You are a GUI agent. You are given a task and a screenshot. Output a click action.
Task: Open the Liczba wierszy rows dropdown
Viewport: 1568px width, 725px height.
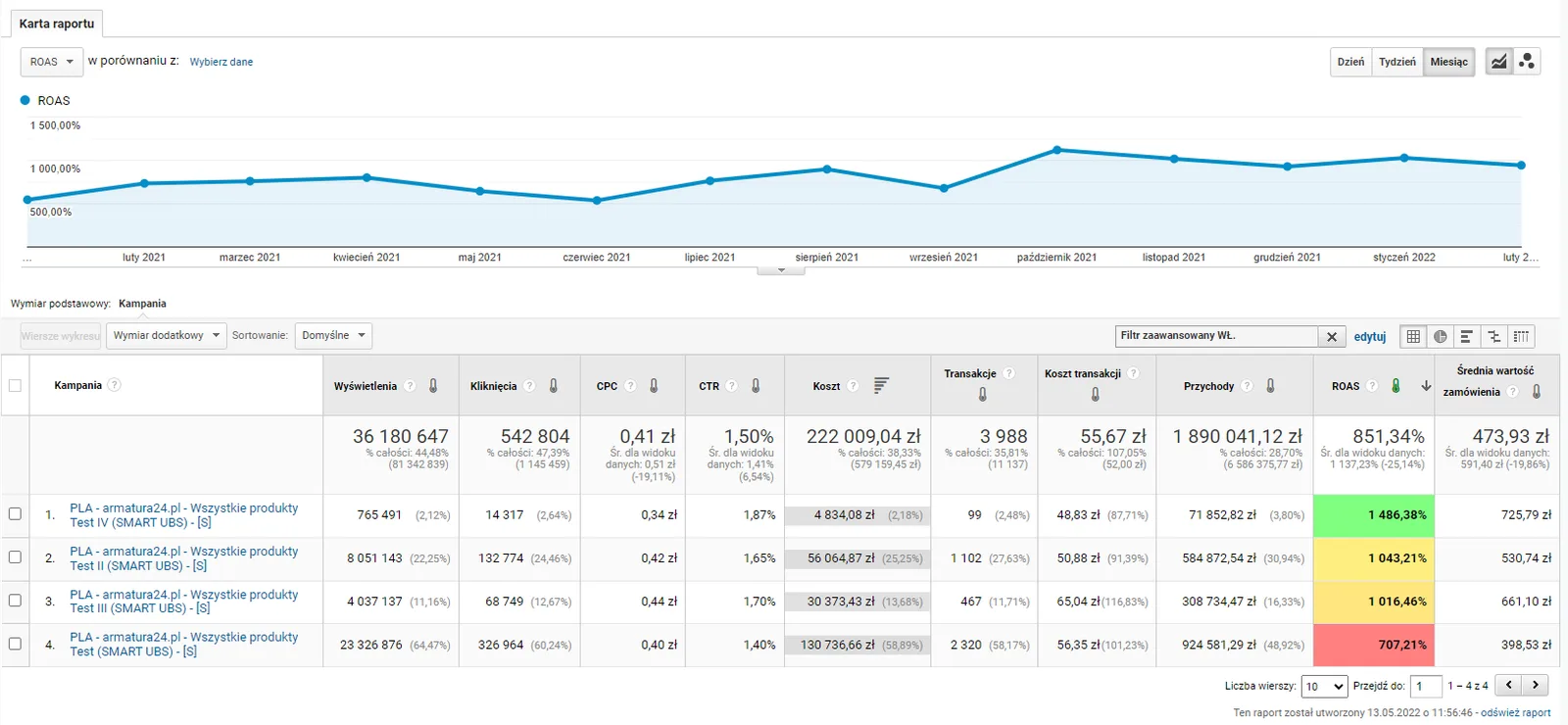[1325, 687]
